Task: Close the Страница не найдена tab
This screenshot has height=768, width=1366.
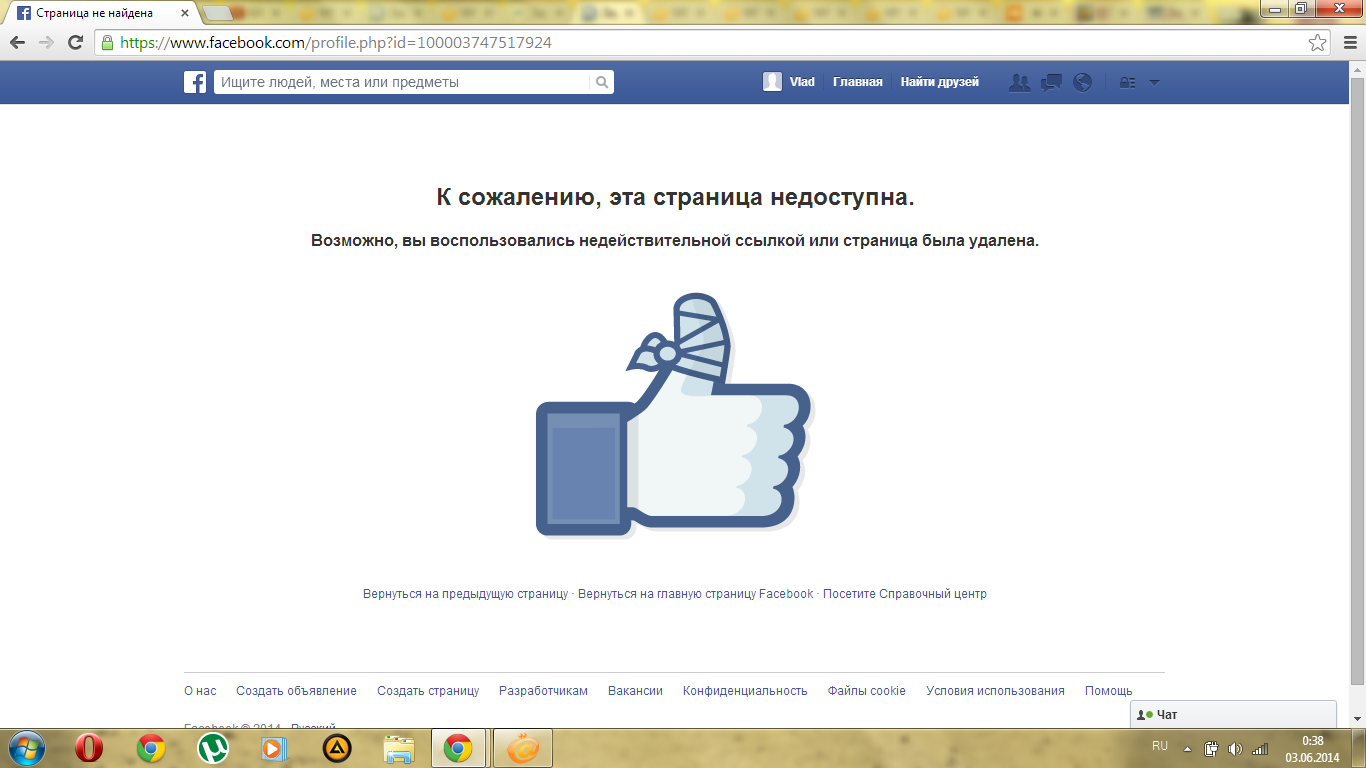Action: (x=184, y=14)
